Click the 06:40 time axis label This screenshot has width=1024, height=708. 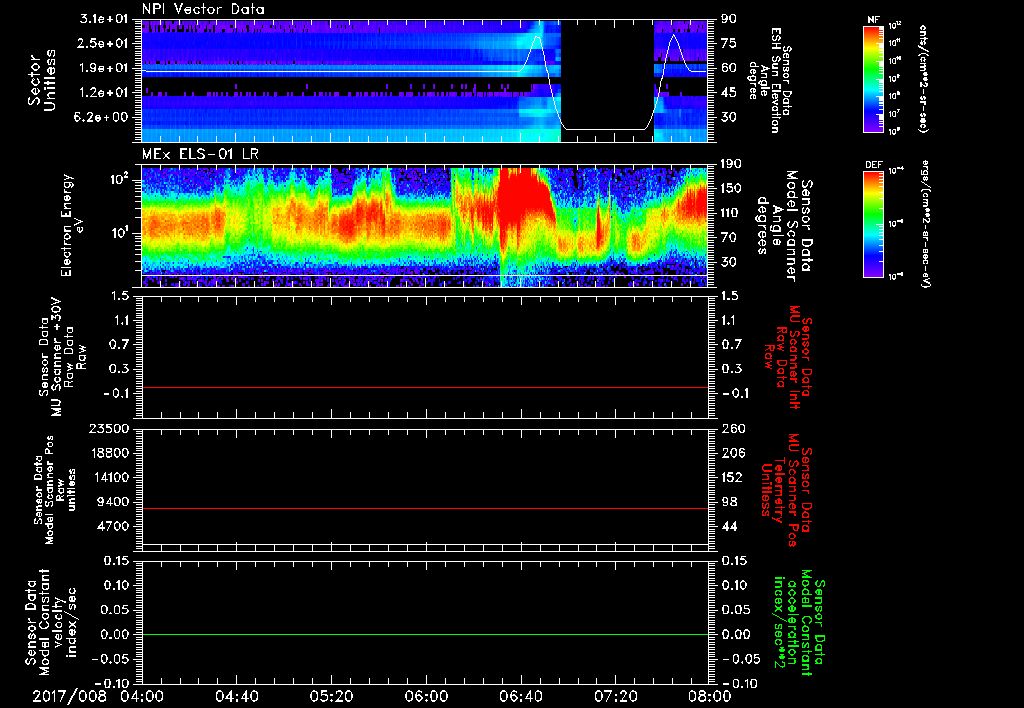[521, 696]
